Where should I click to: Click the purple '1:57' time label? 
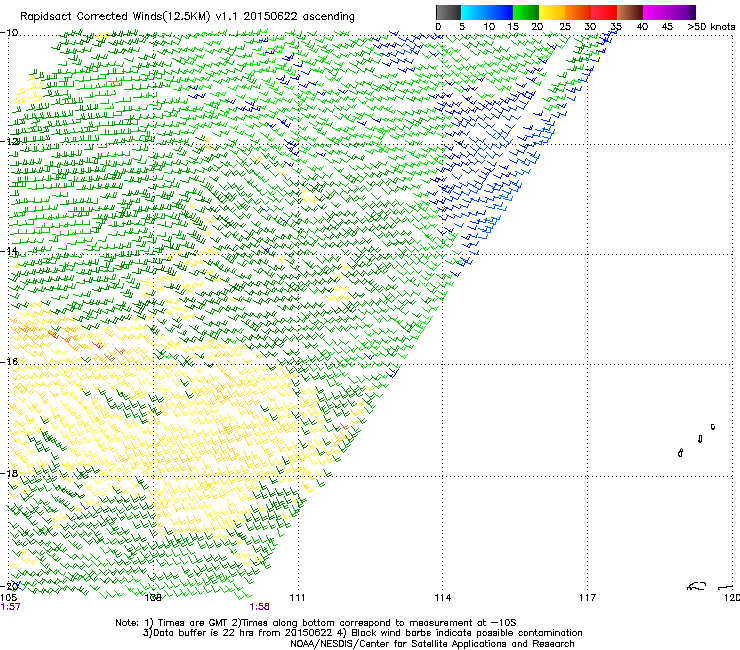point(10,607)
